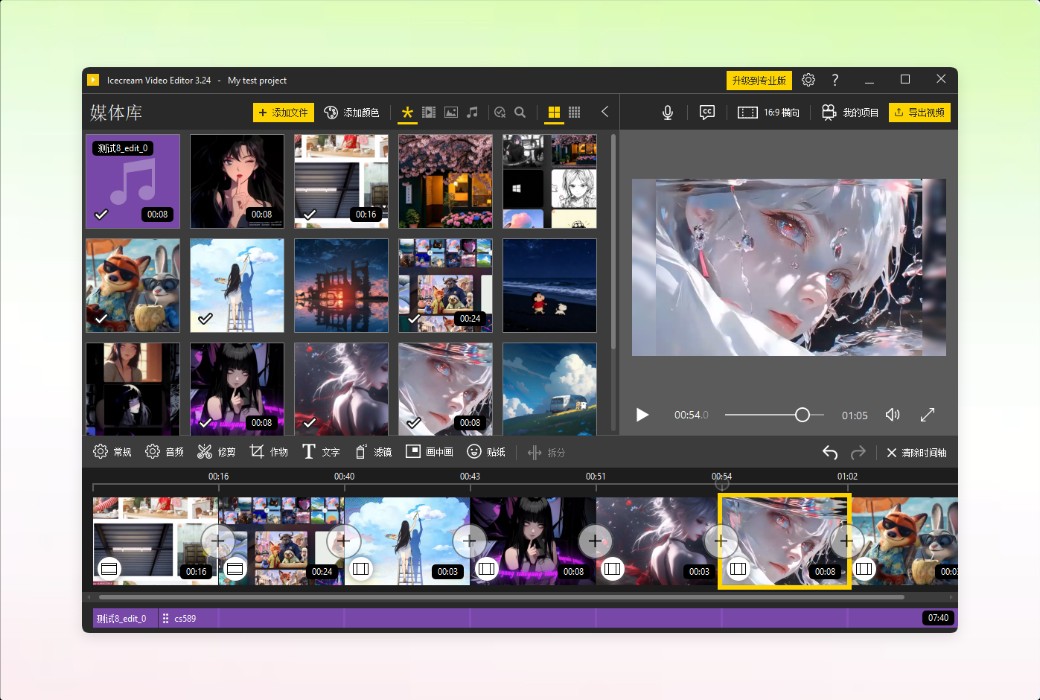This screenshot has width=1040, height=700.
Task: Open the 滤镜 filters tool
Action: point(372,452)
